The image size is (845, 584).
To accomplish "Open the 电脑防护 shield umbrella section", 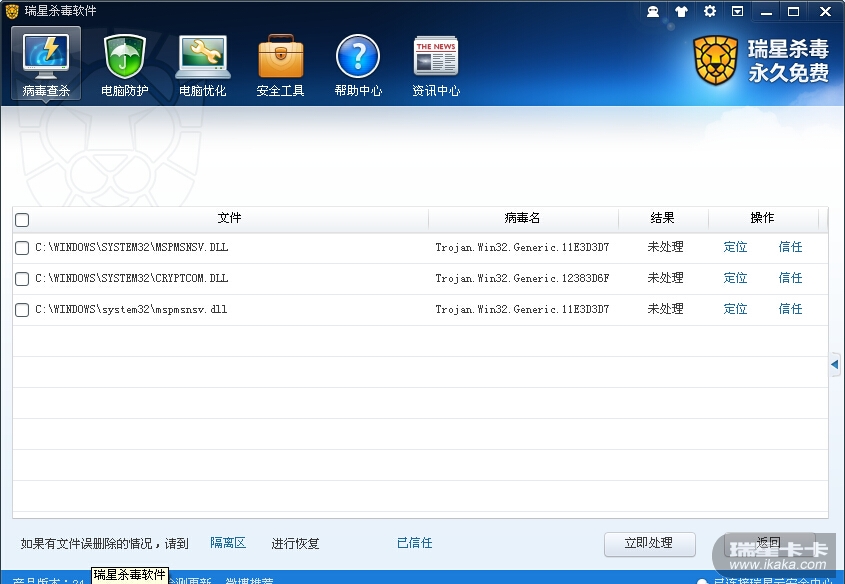I will coord(124,65).
